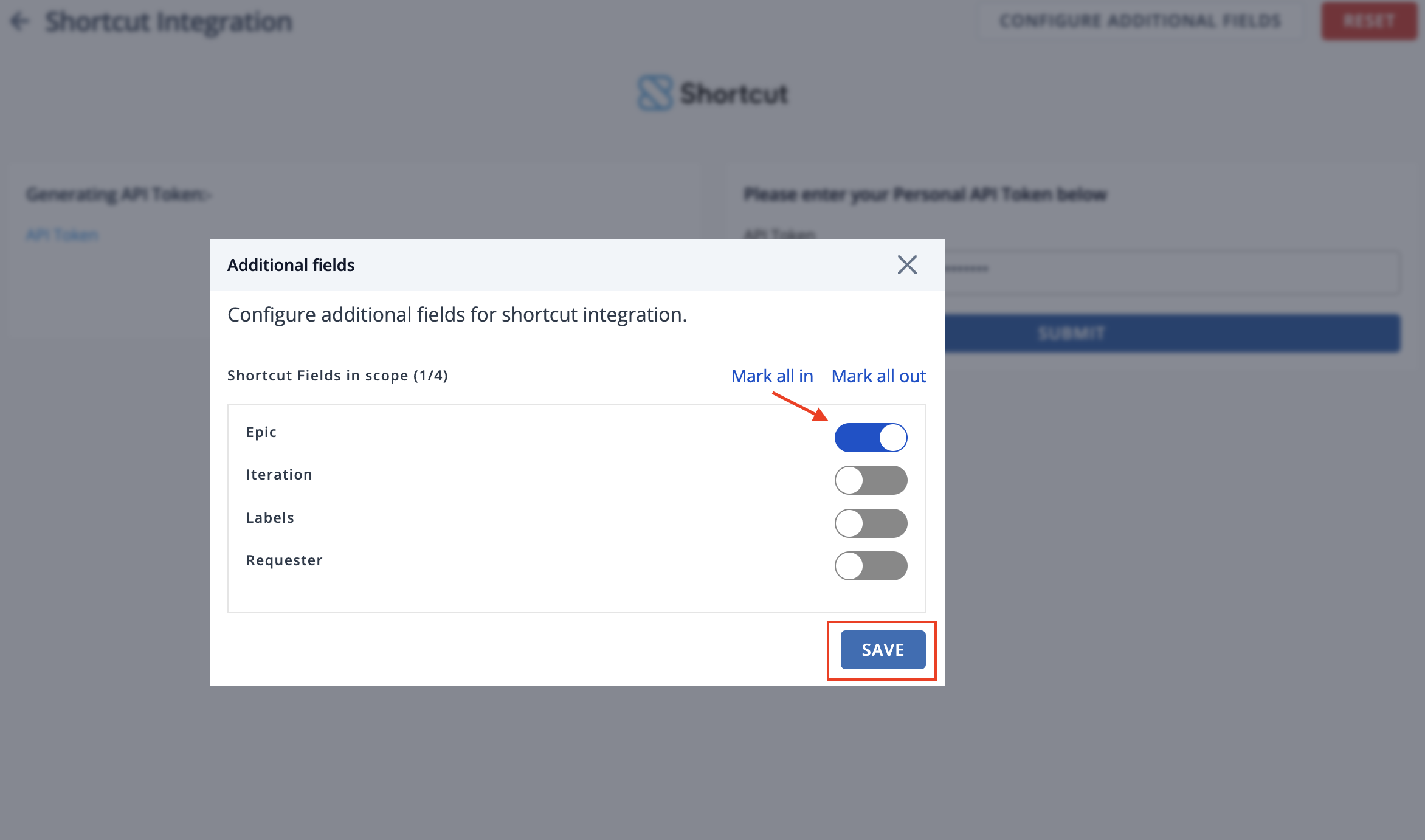Turn on the Labels toggle

tap(871, 523)
